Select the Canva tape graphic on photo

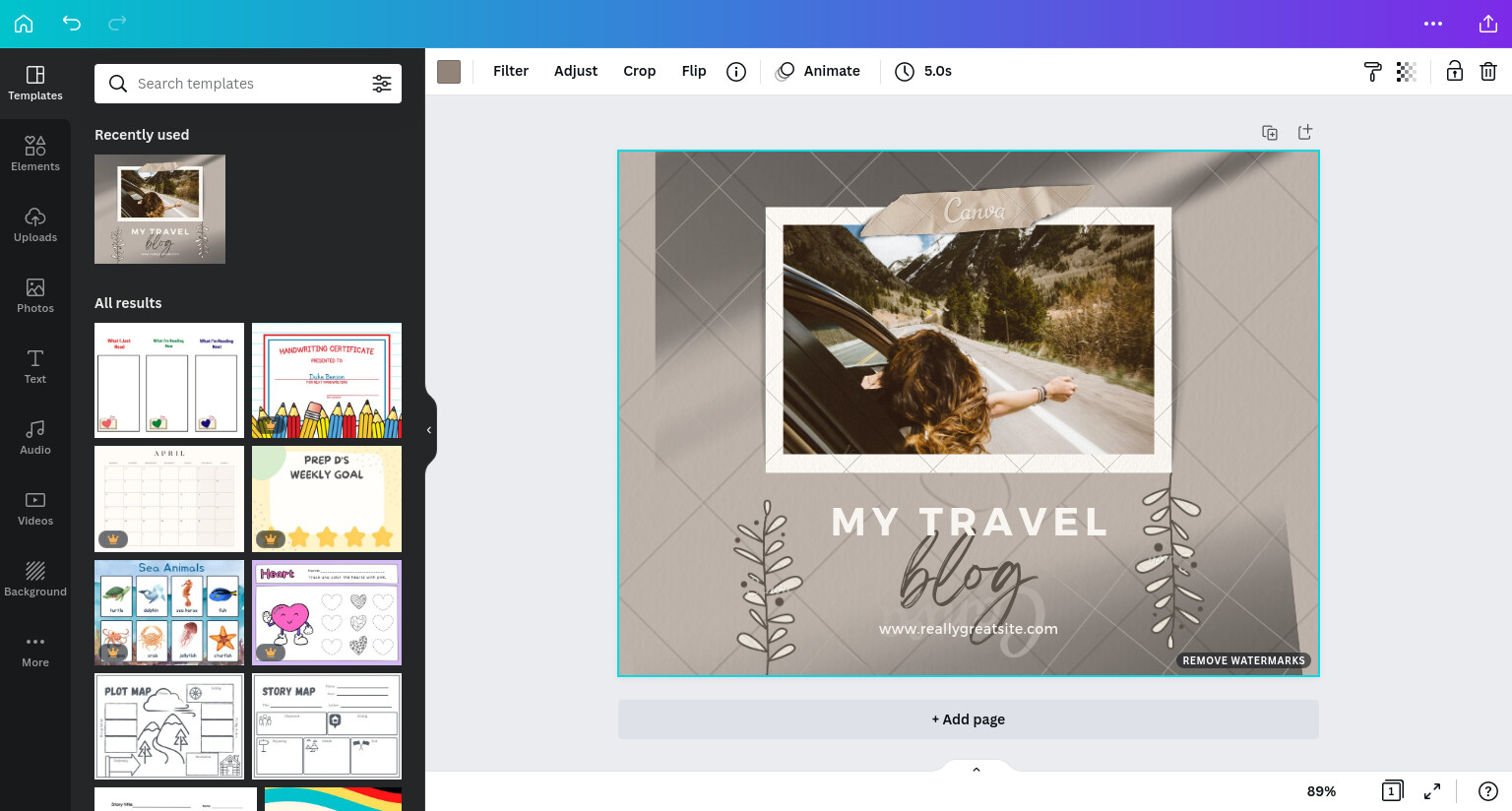coord(977,209)
